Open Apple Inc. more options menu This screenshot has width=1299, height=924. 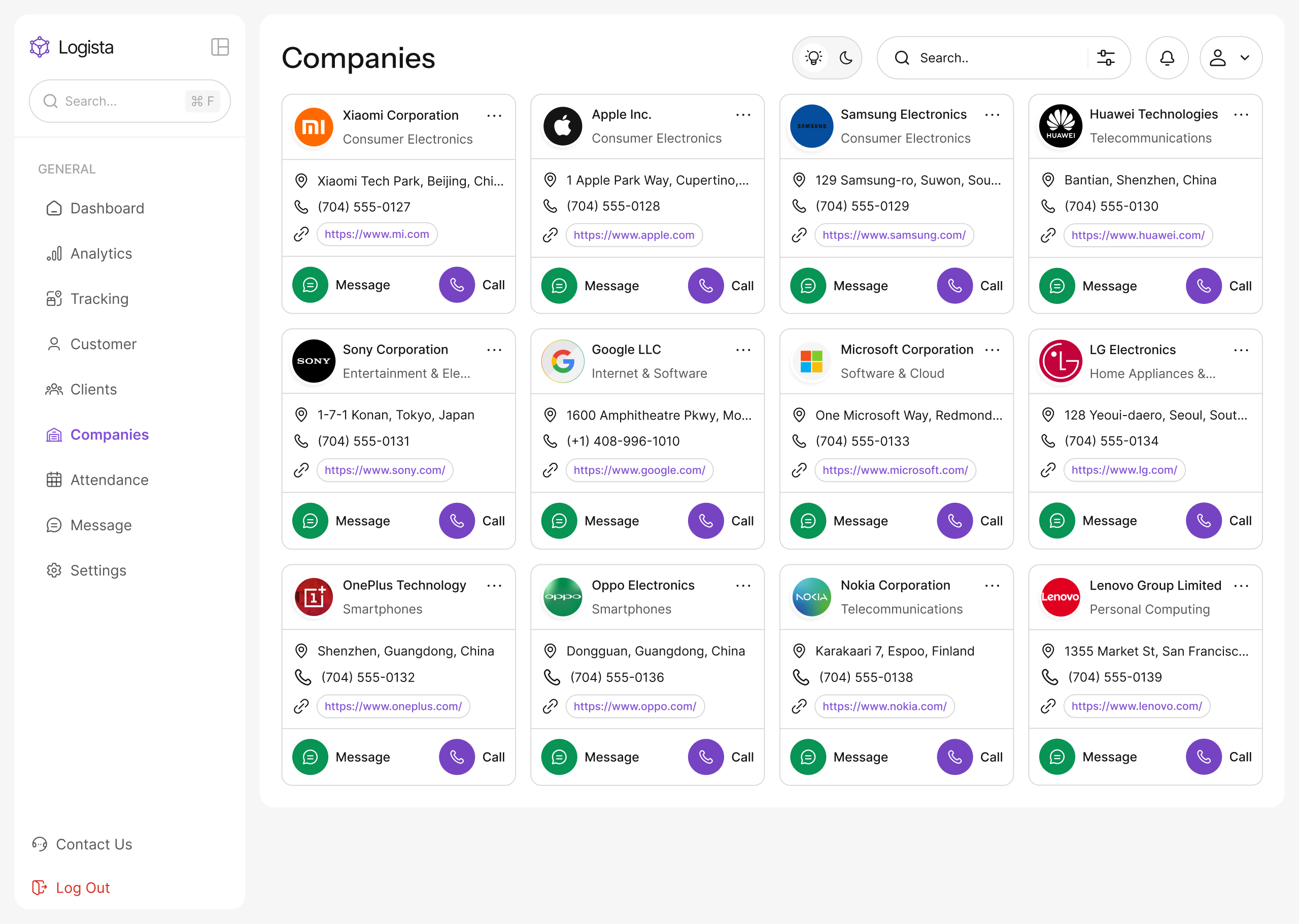pos(743,115)
